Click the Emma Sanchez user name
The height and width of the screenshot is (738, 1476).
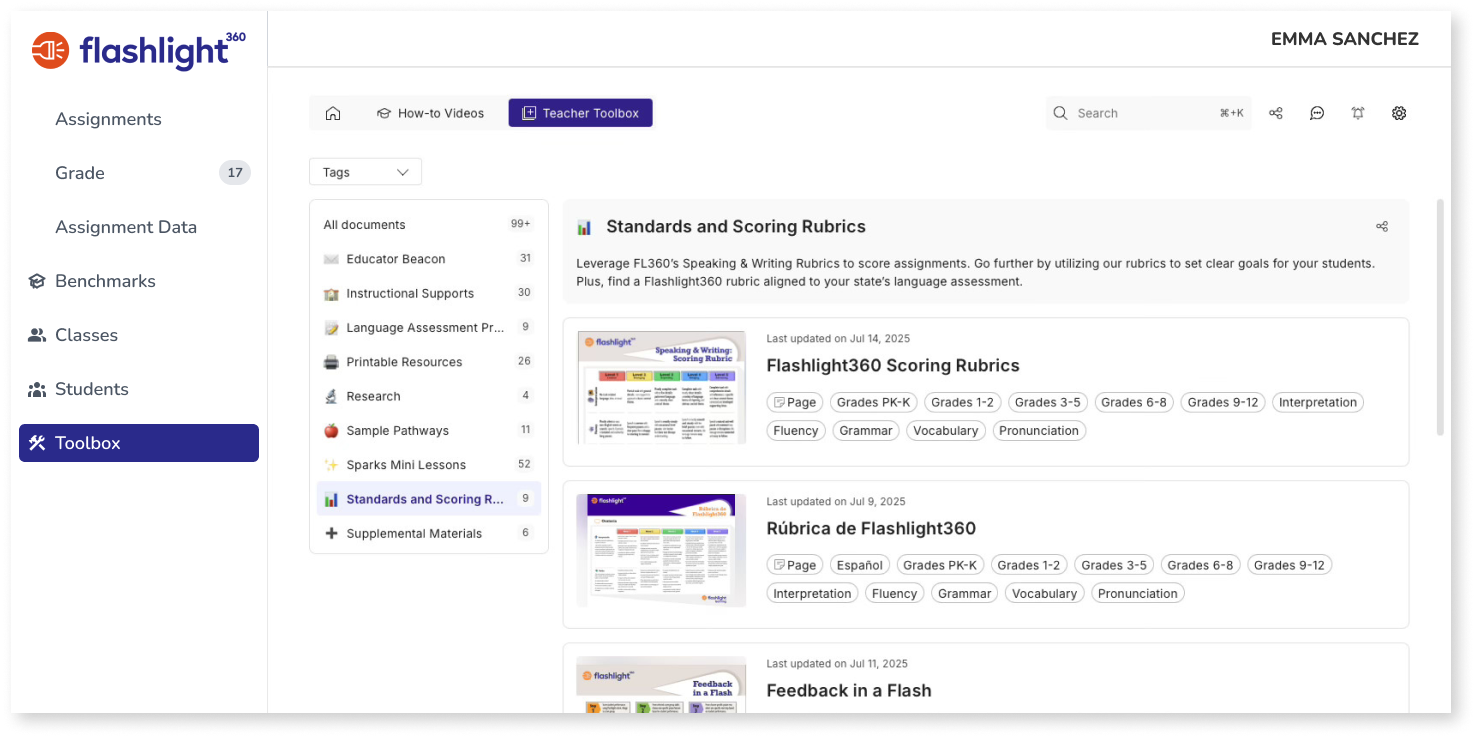(x=1345, y=39)
